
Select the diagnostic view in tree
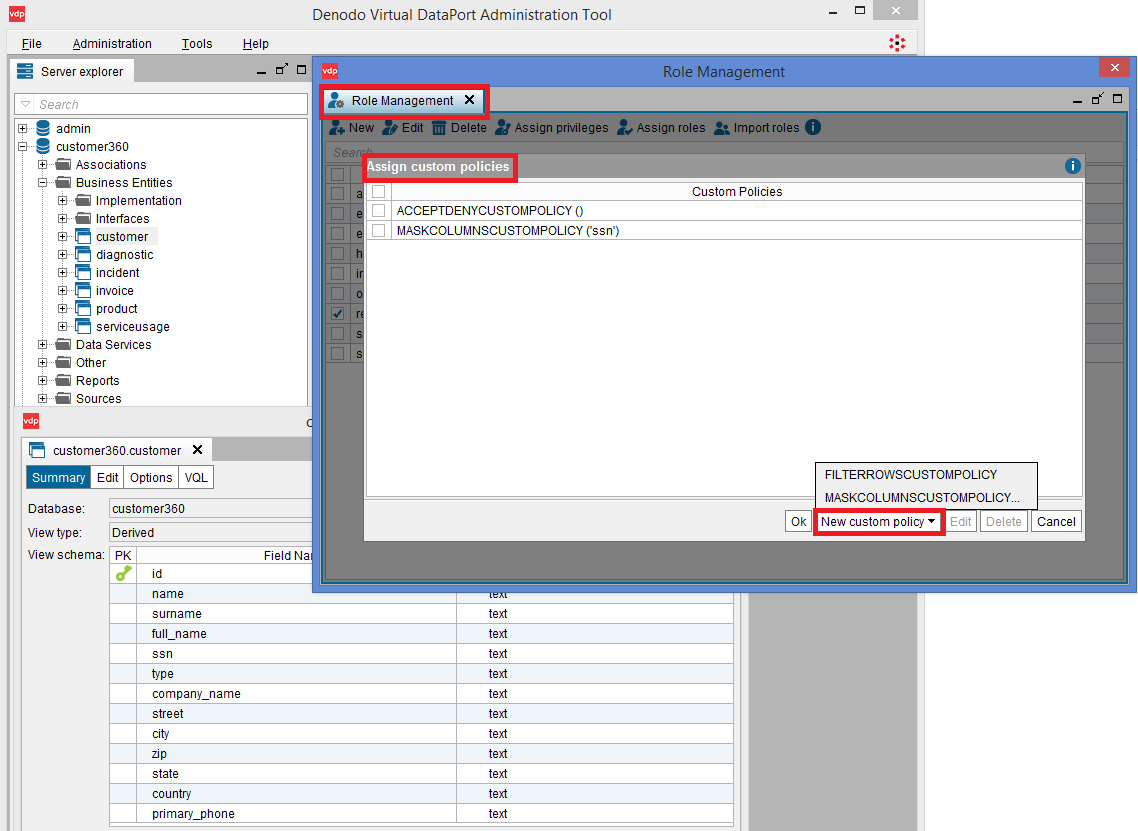[125, 255]
